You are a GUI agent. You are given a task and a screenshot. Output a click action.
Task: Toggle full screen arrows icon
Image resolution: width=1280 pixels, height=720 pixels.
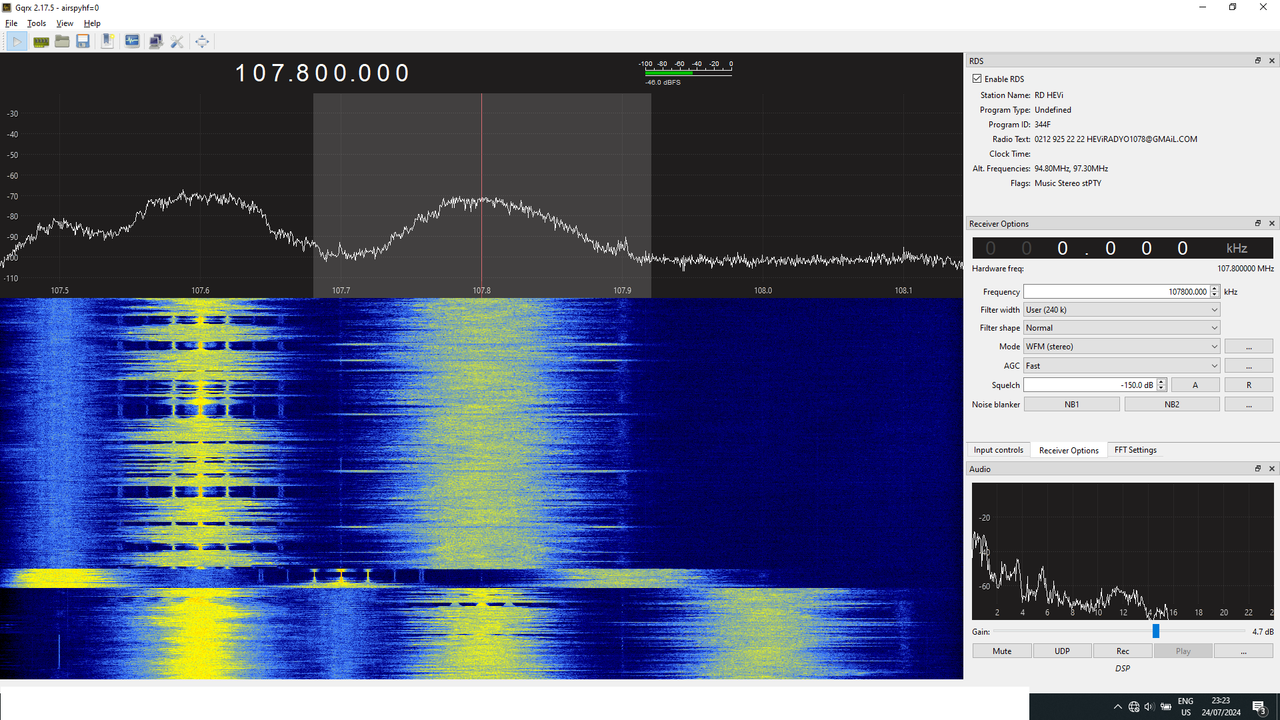(x=202, y=41)
